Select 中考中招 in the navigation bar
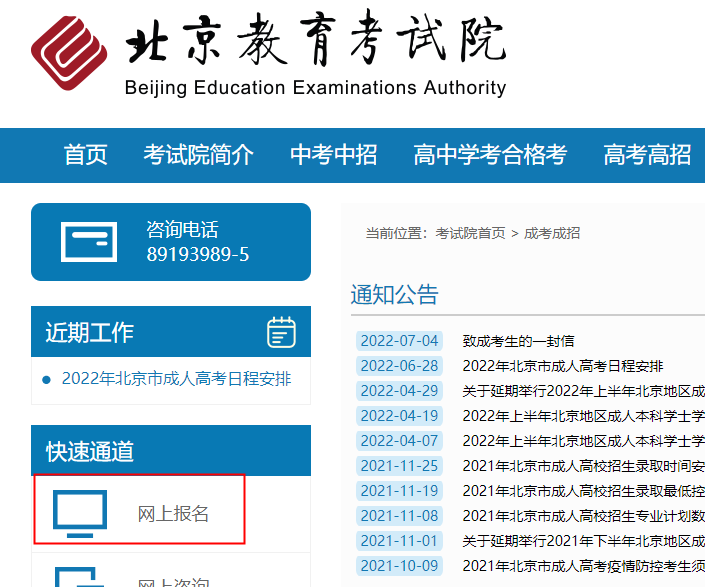 (333, 155)
